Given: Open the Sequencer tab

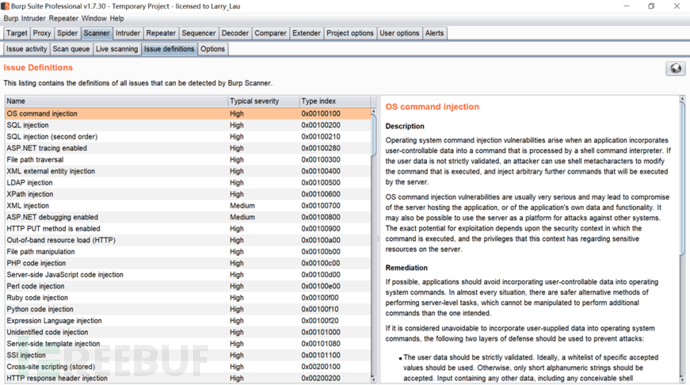Looking at the screenshot, I should click(198, 33).
